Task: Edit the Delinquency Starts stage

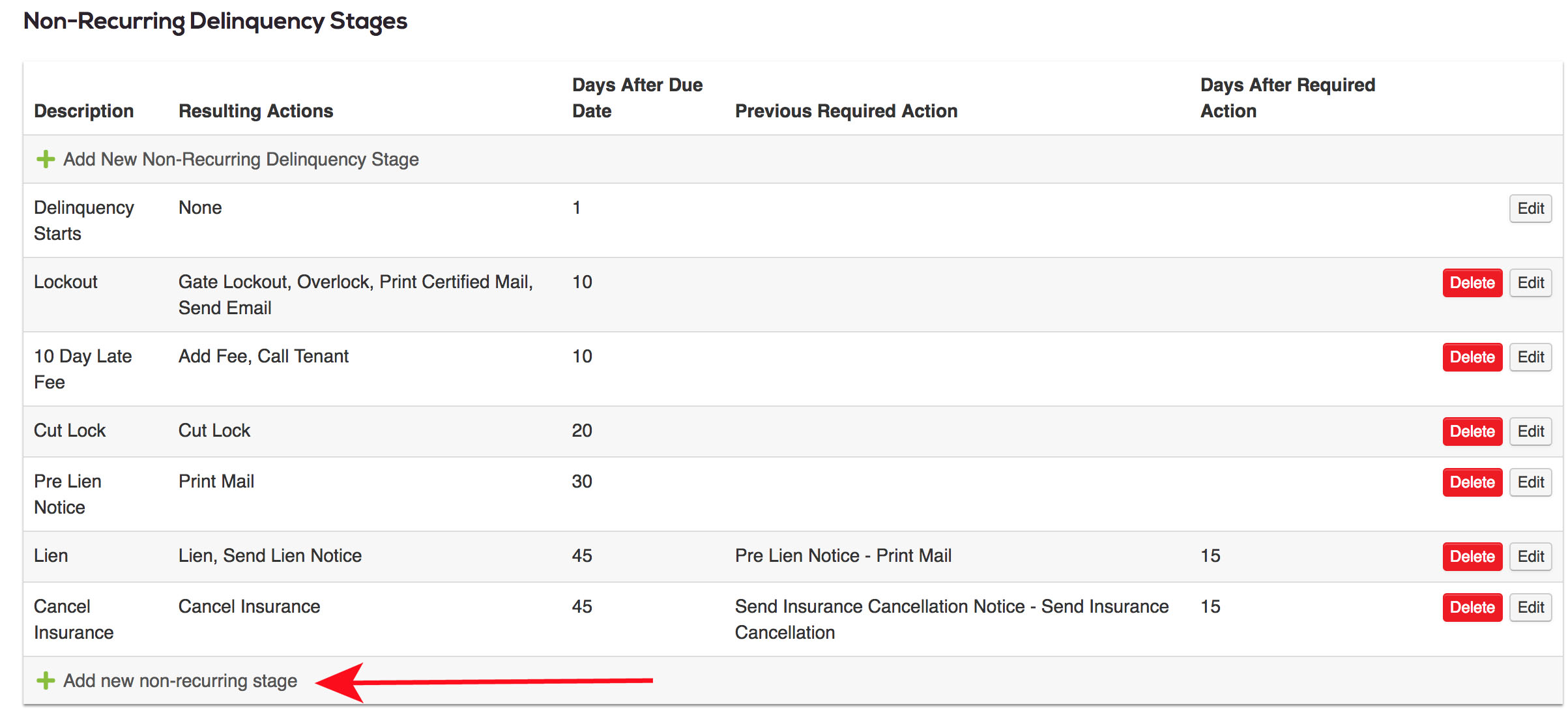Action: click(1530, 209)
